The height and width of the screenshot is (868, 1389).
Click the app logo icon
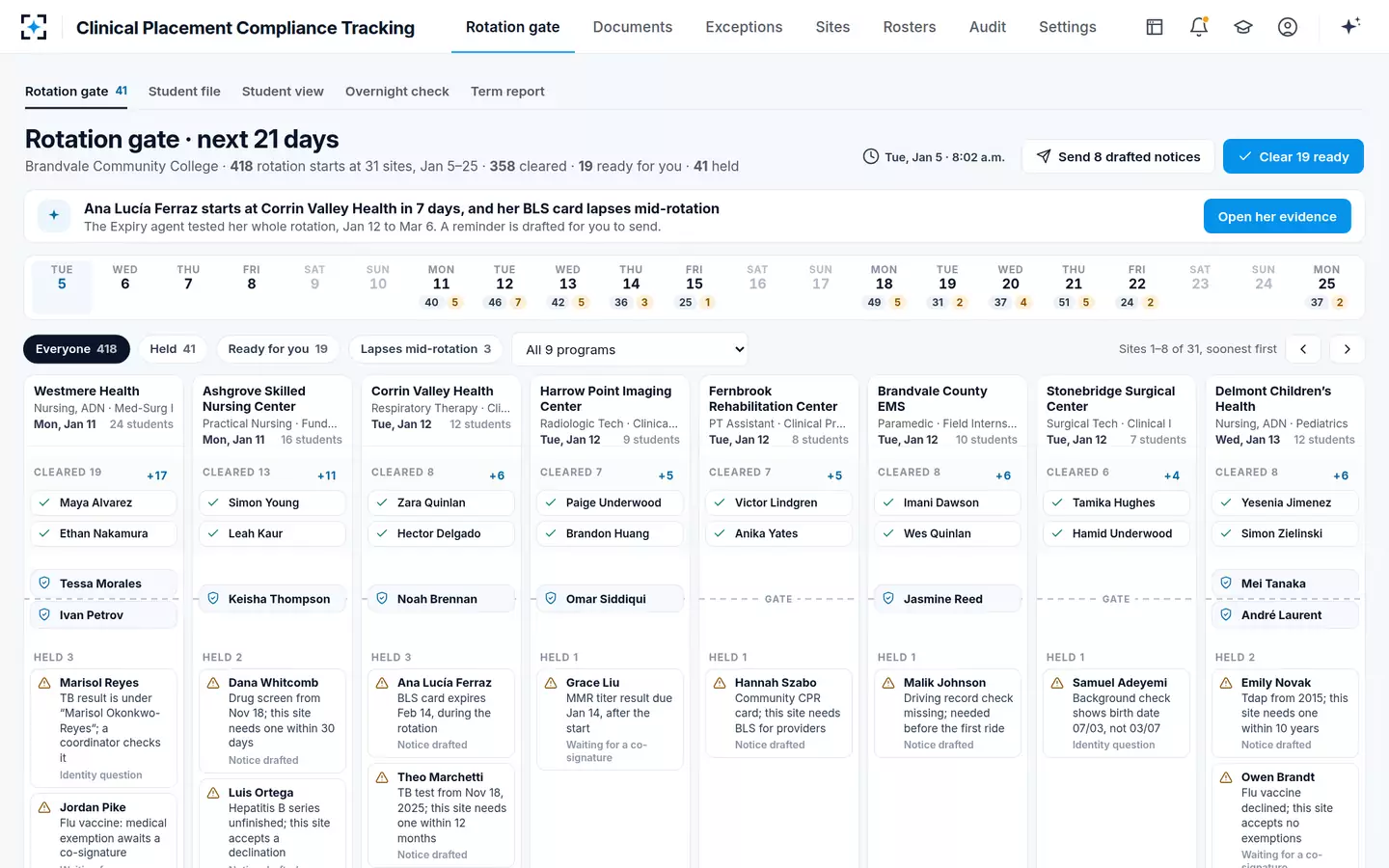(34, 27)
